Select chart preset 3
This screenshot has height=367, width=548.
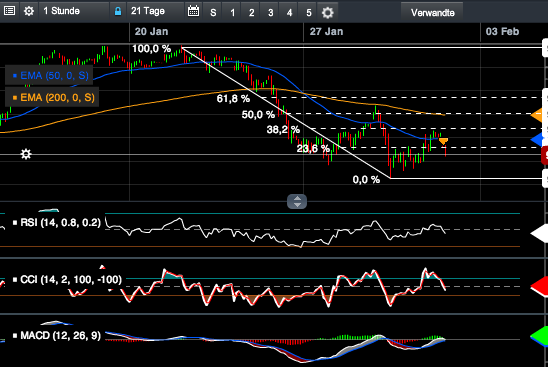tap(271, 13)
